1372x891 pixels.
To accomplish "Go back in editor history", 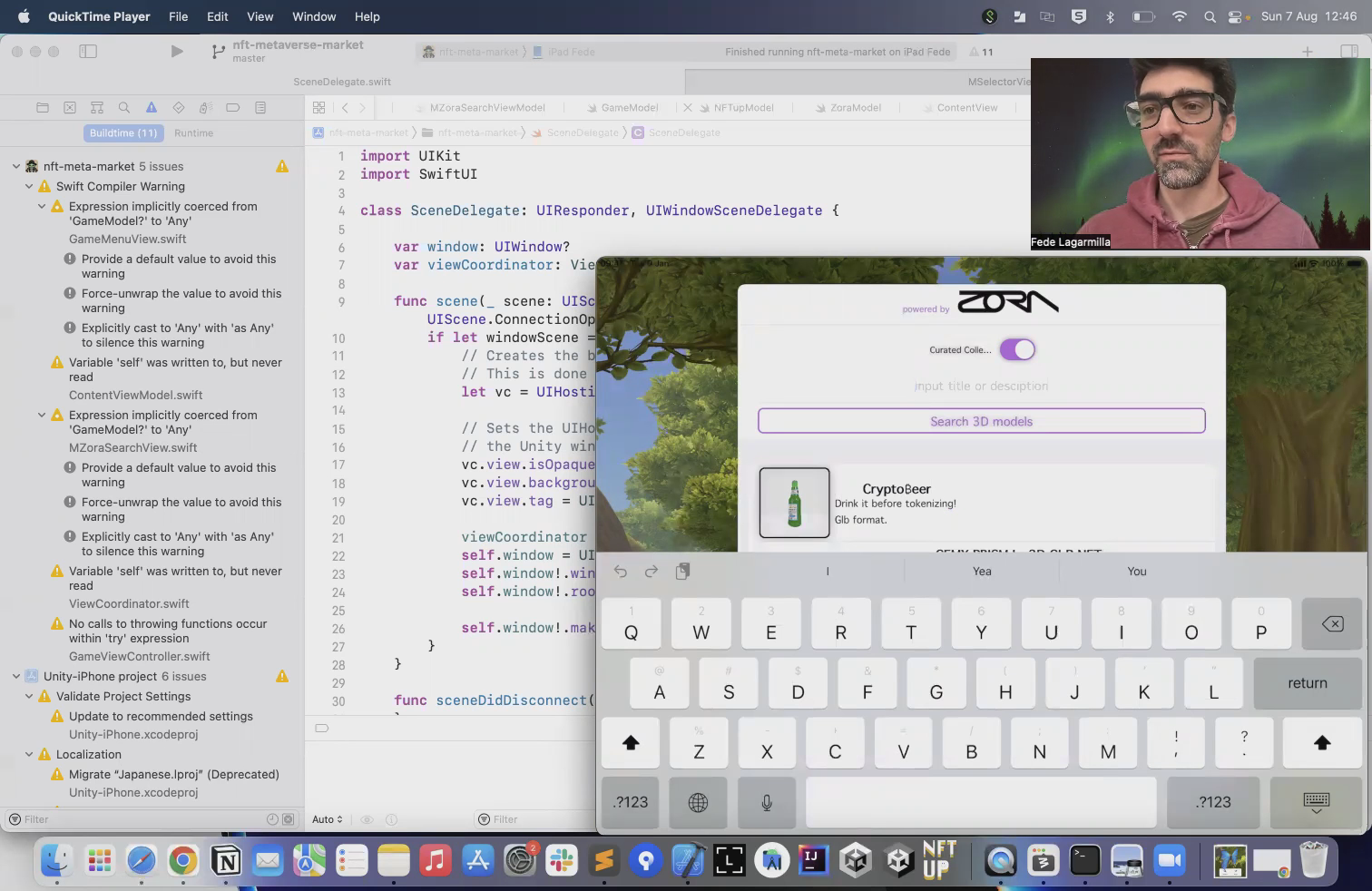I will 345,107.
